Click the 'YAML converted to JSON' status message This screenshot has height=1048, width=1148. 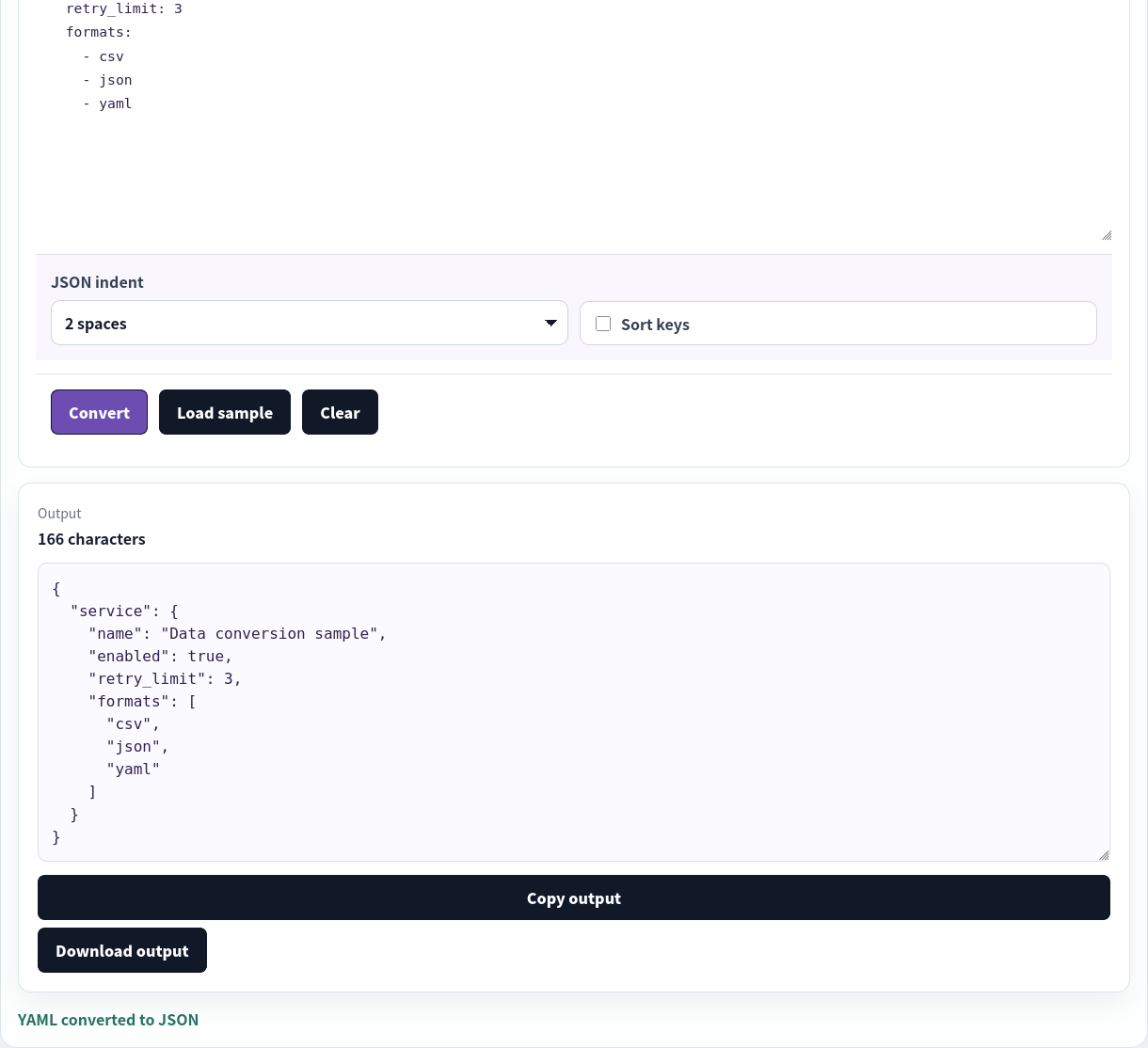(108, 1020)
